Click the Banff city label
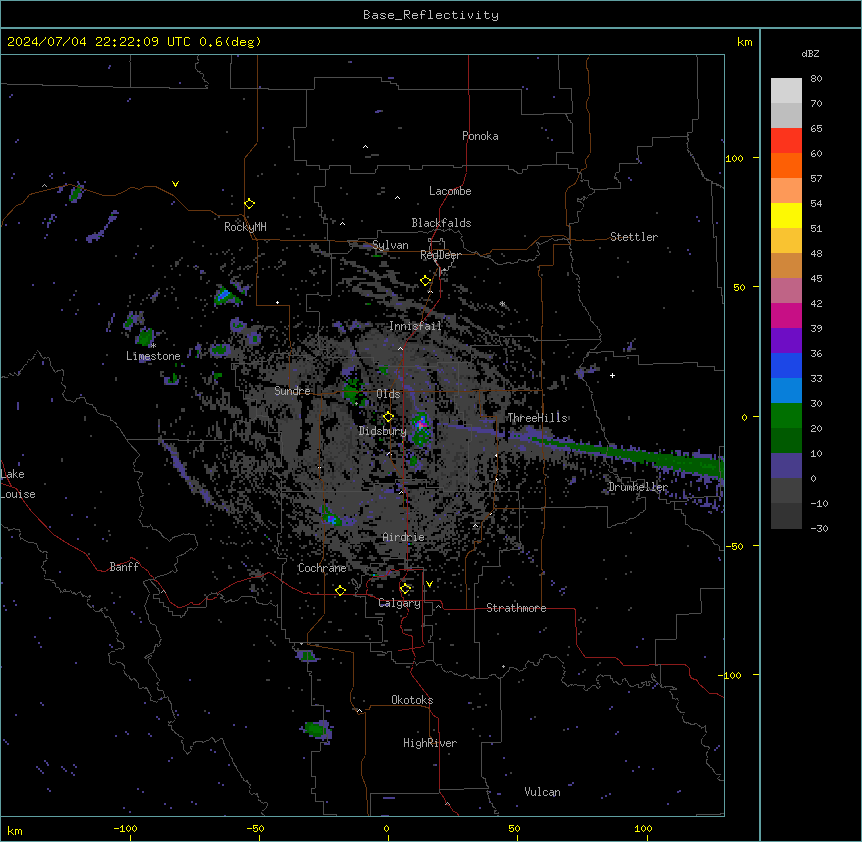862x842 pixels. (124, 567)
